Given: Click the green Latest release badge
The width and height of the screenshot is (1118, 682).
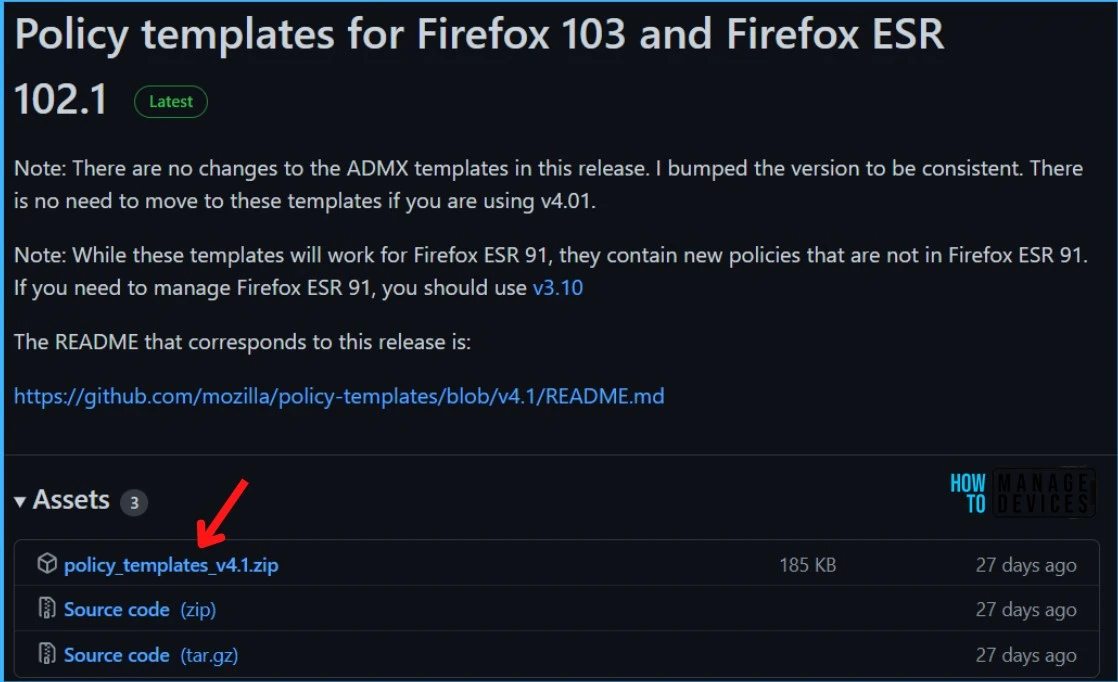Looking at the screenshot, I should (171, 101).
